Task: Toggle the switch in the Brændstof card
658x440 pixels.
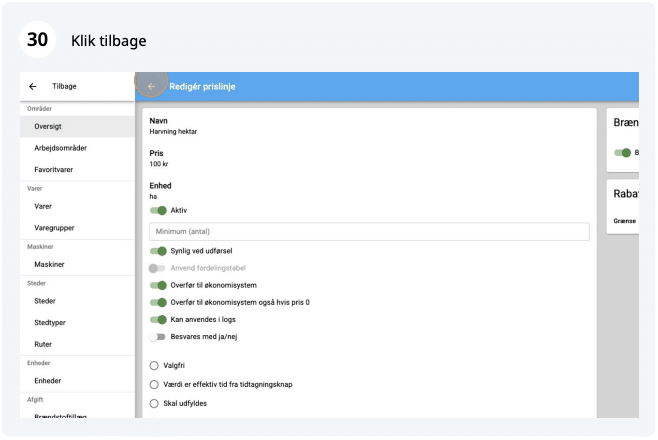Action: pyautogui.click(x=623, y=153)
